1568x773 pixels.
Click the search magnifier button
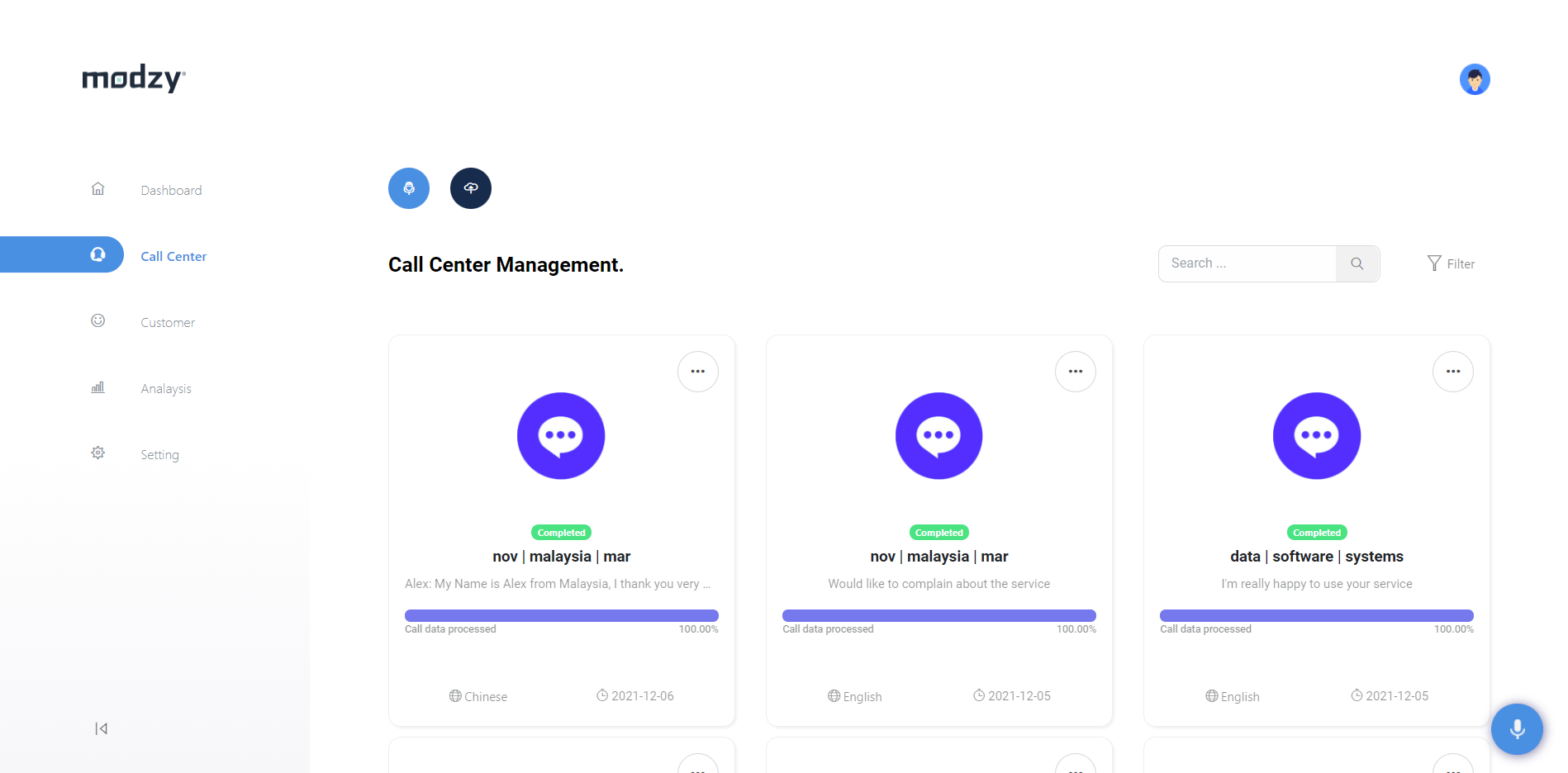pos(1357,263)
